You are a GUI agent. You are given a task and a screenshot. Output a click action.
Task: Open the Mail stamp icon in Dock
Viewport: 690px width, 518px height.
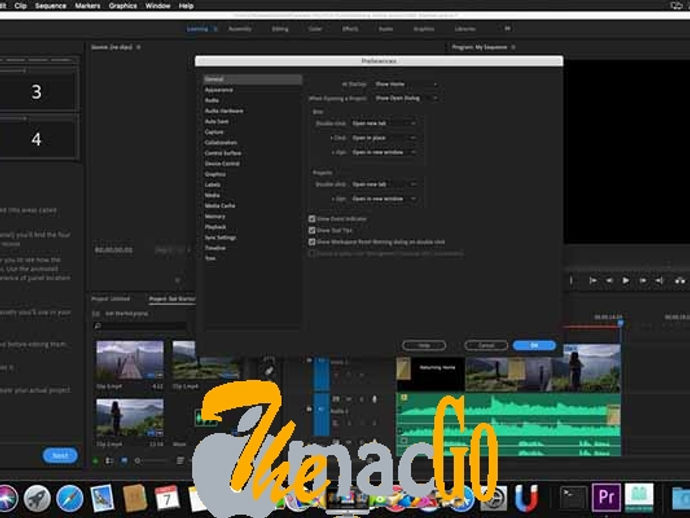click(x=102, y=498)
